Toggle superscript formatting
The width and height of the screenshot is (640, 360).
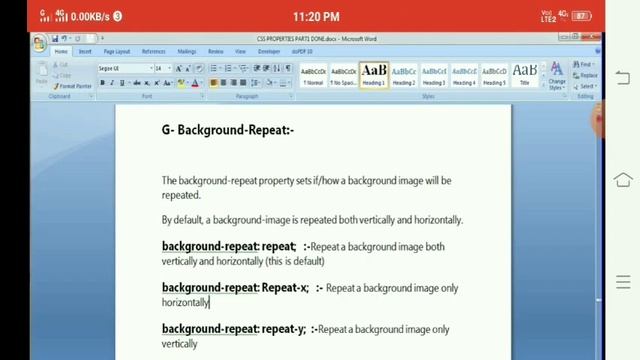[x=156, y=83]
